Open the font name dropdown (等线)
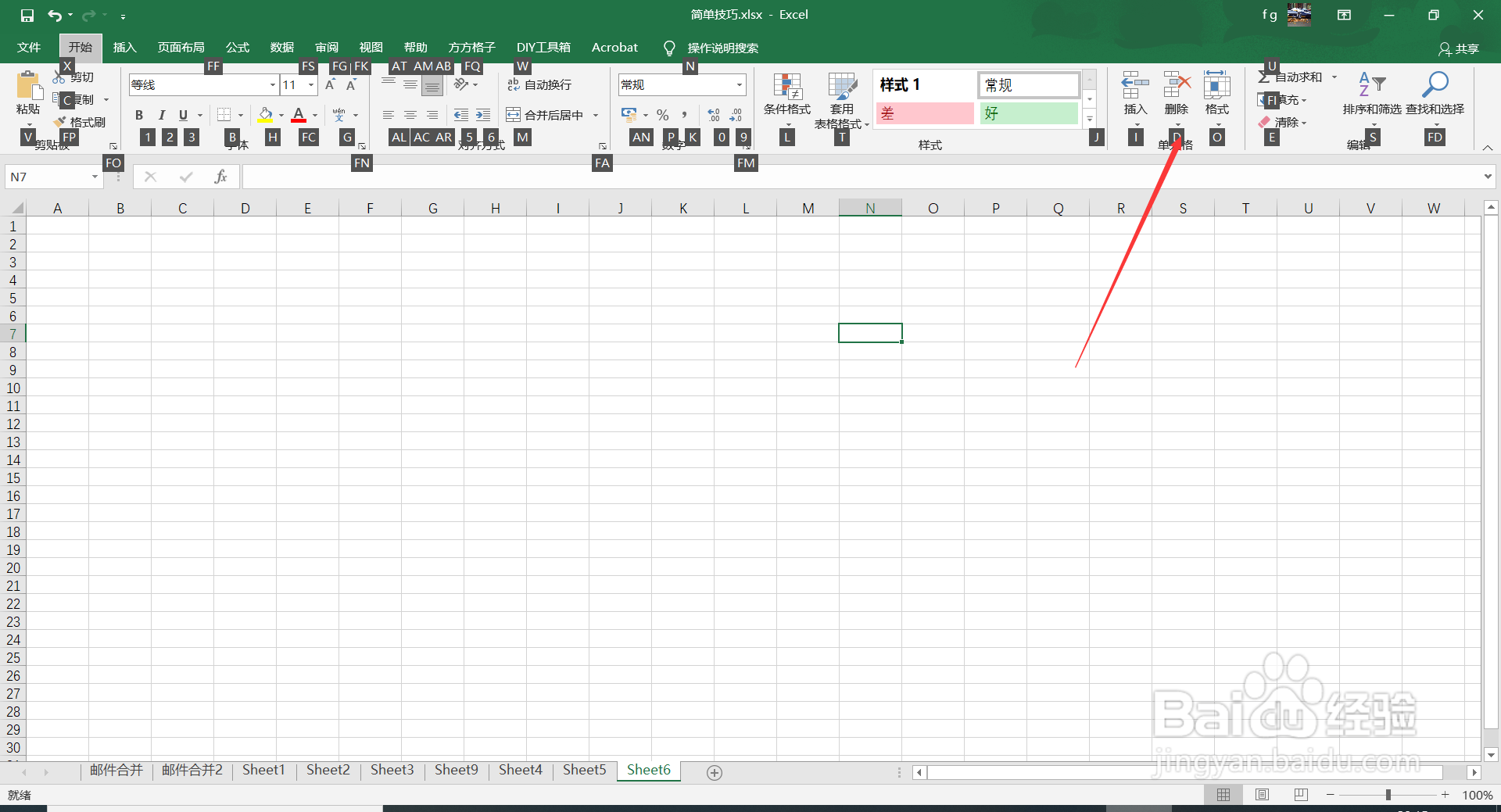This screenshot has width=1501, height=812. point(273,84)
